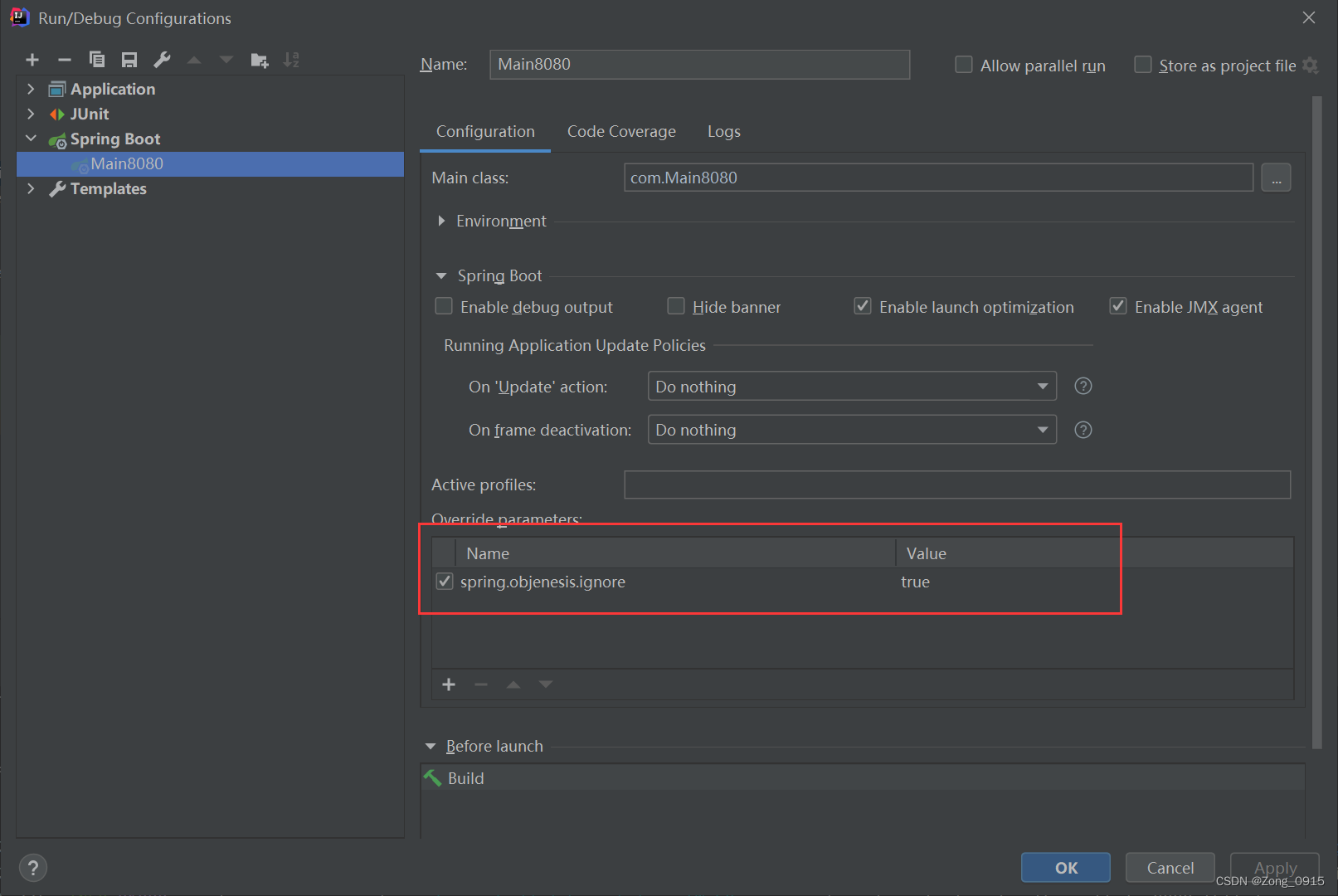Viewport: 1338px width, 896px height.
Task: Click the Active profiles input field
Action: [957, 485]
